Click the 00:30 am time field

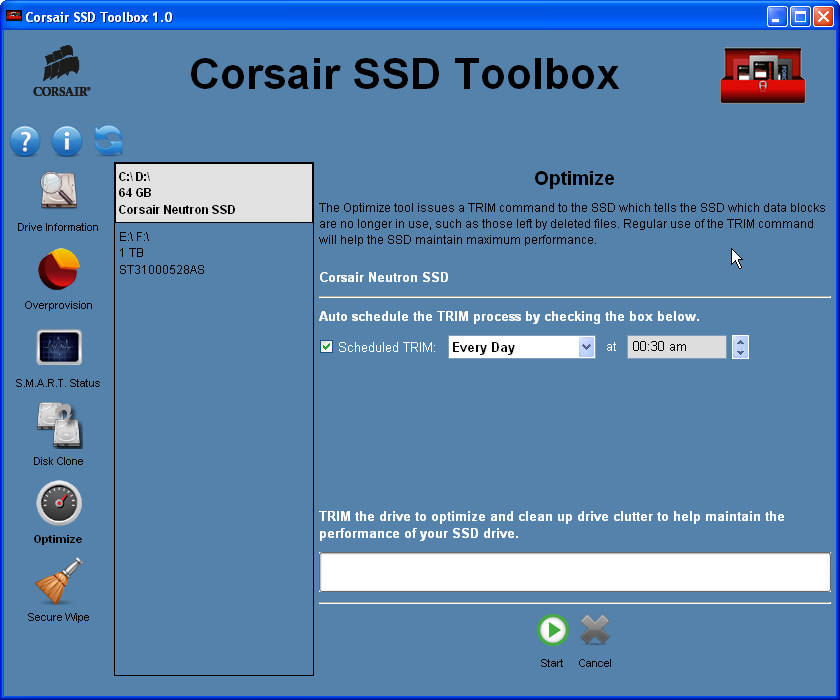coord(677,347)
